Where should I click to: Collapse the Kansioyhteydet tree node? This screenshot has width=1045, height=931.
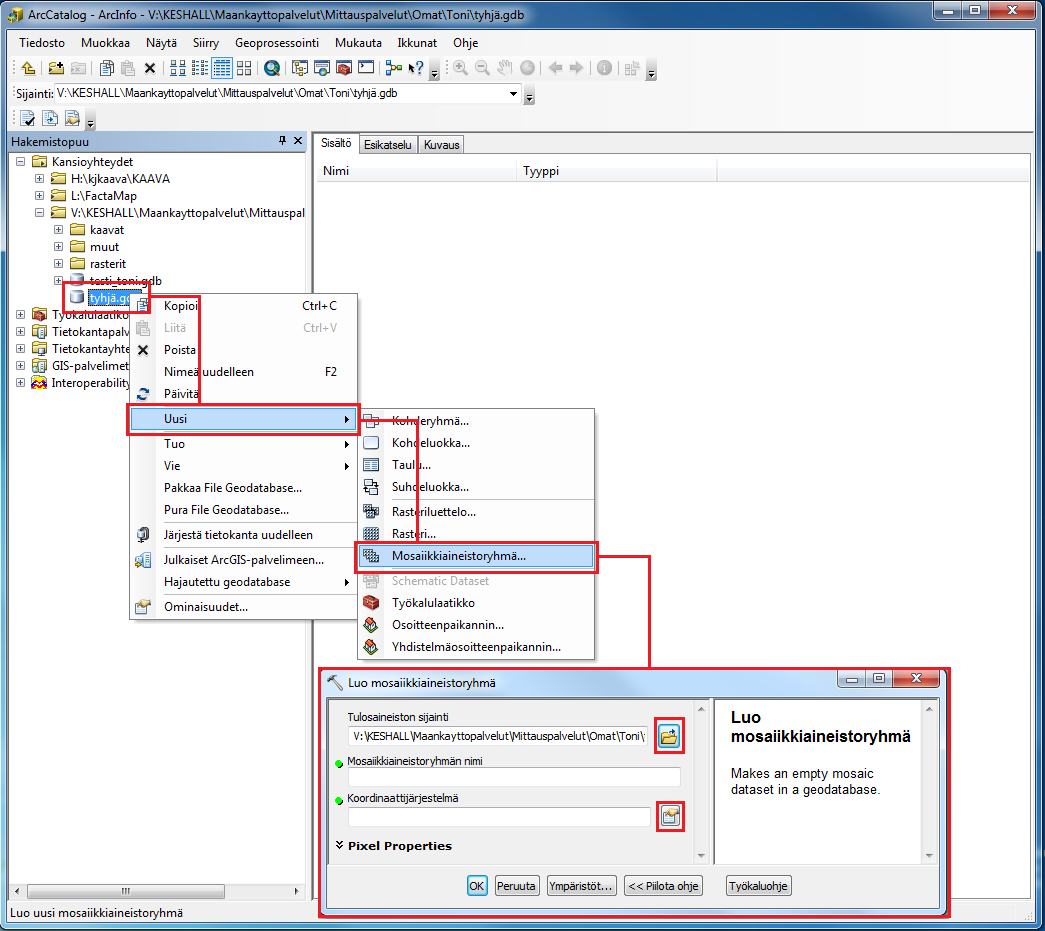pos(21,161)
